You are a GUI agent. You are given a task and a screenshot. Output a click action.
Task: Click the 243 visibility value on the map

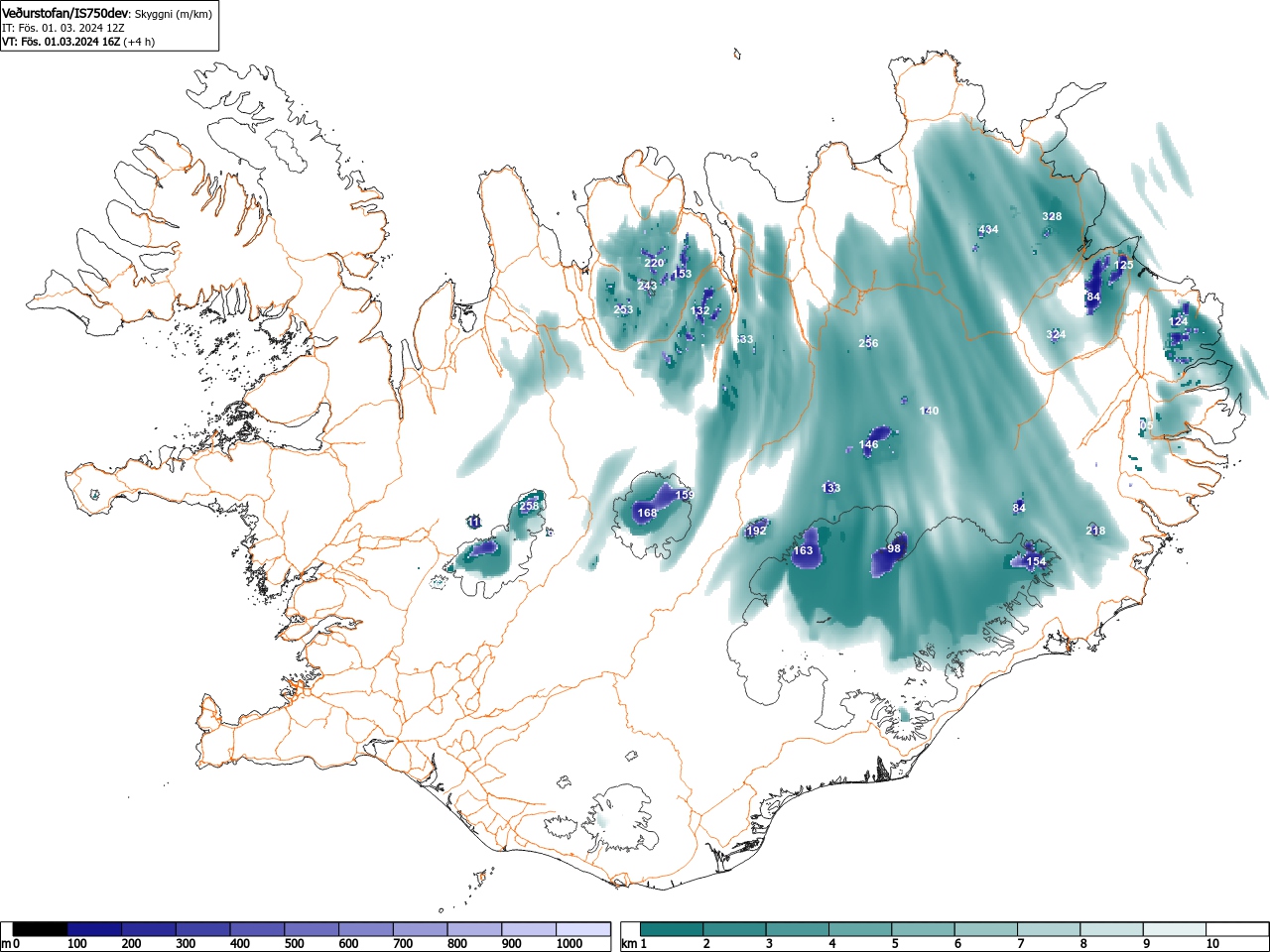[647, 286]
